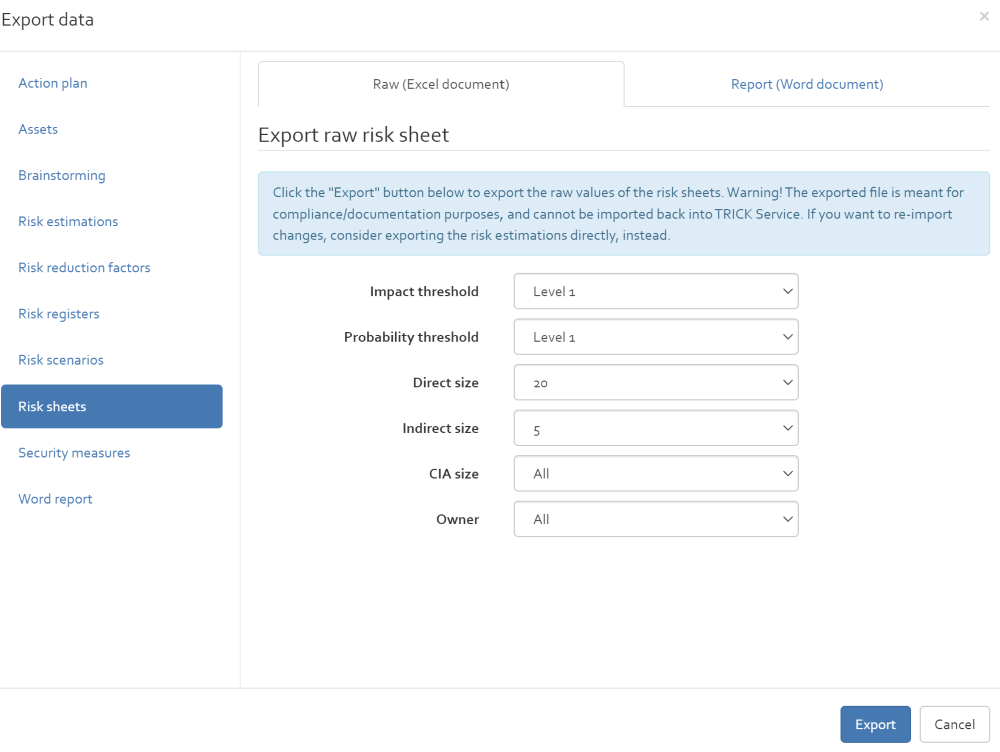Switch to Report (Word document) tab

(x=807, y=84)
